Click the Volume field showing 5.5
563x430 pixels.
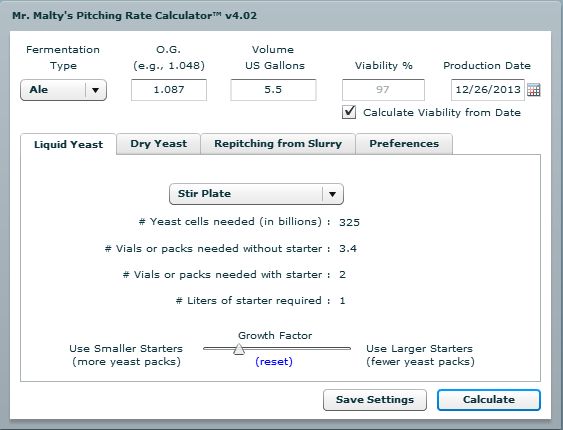[x=273, y=90]
